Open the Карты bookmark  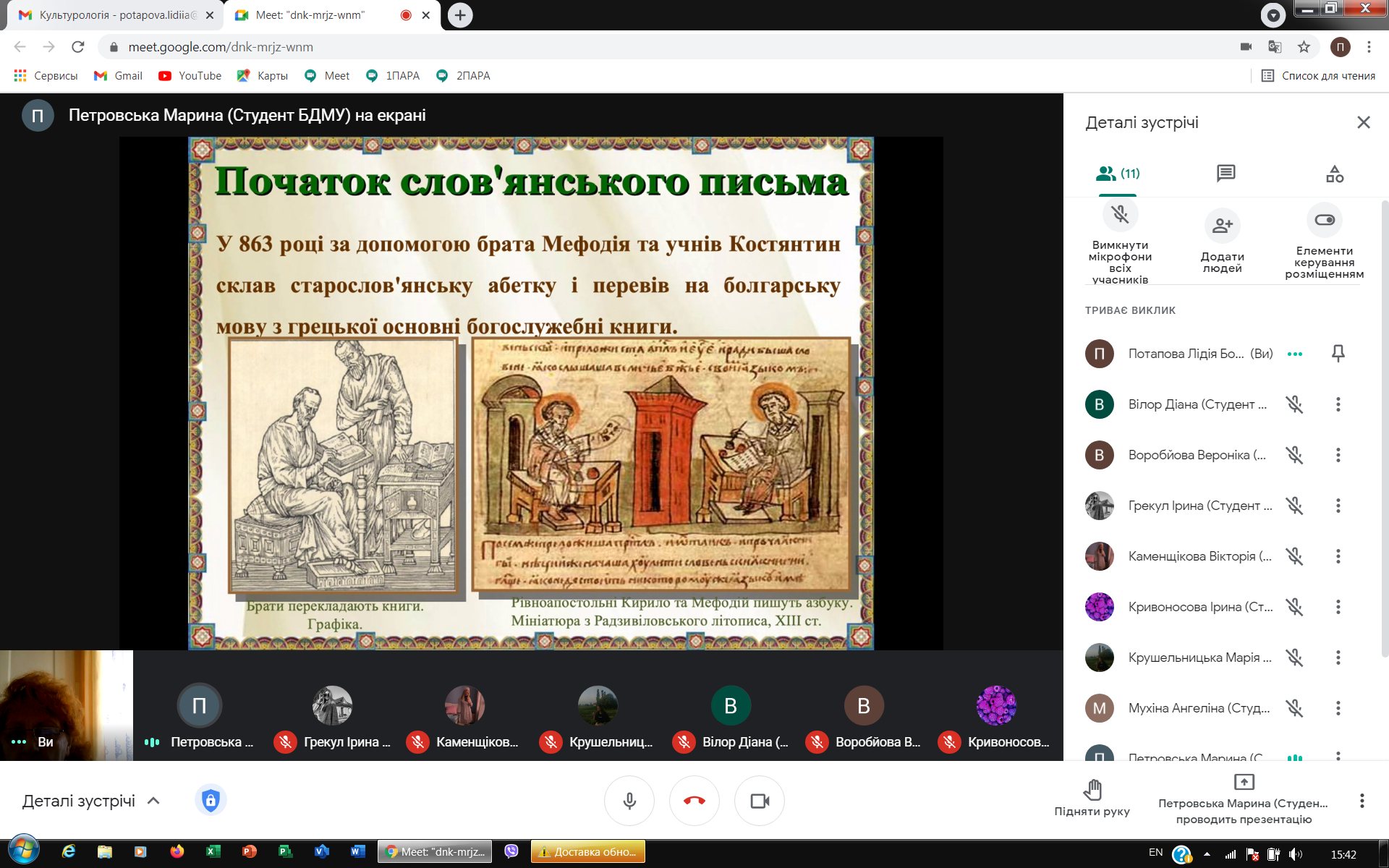tap(263, 76)
